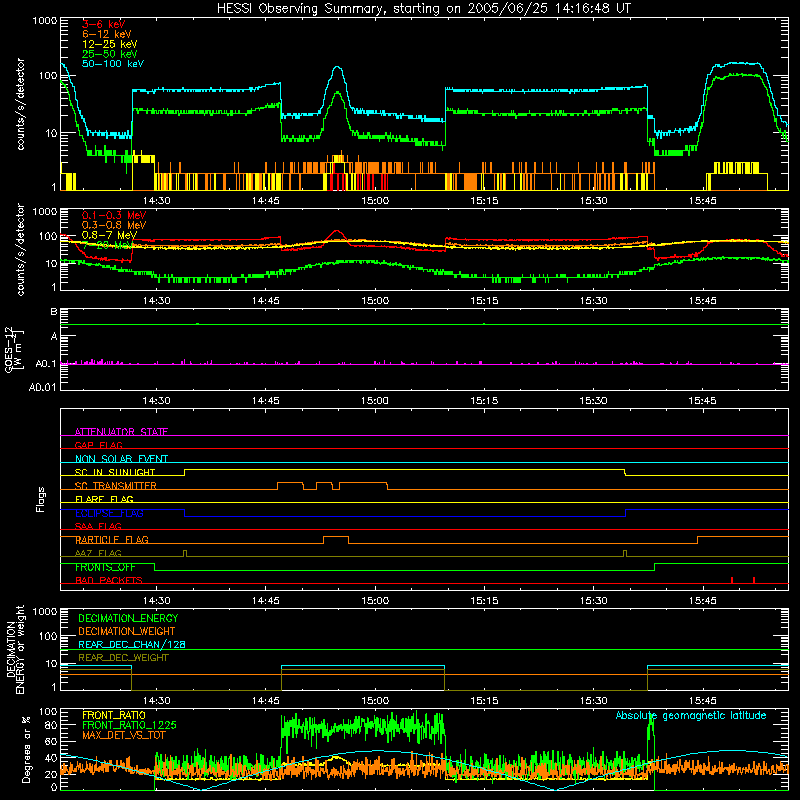Click the last red BAD_PACKETS spike marker
The width and height of the screenshot is (800, 800).
[x=754, y=580]
